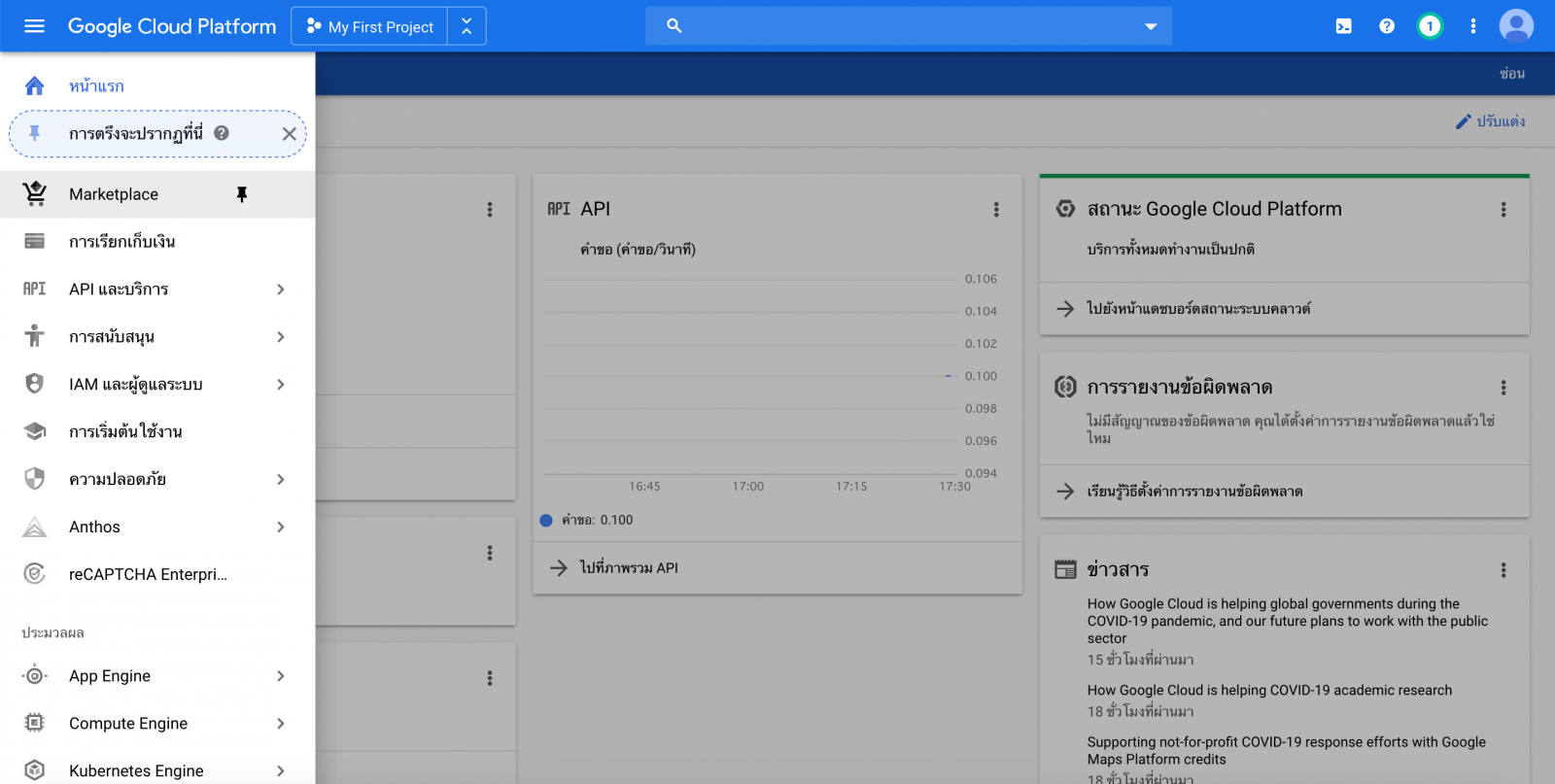Viewport: 1555px width, 784px height.
Task: Click reCAPTCHA Enterprise icon
Action: tap(34, 574)
